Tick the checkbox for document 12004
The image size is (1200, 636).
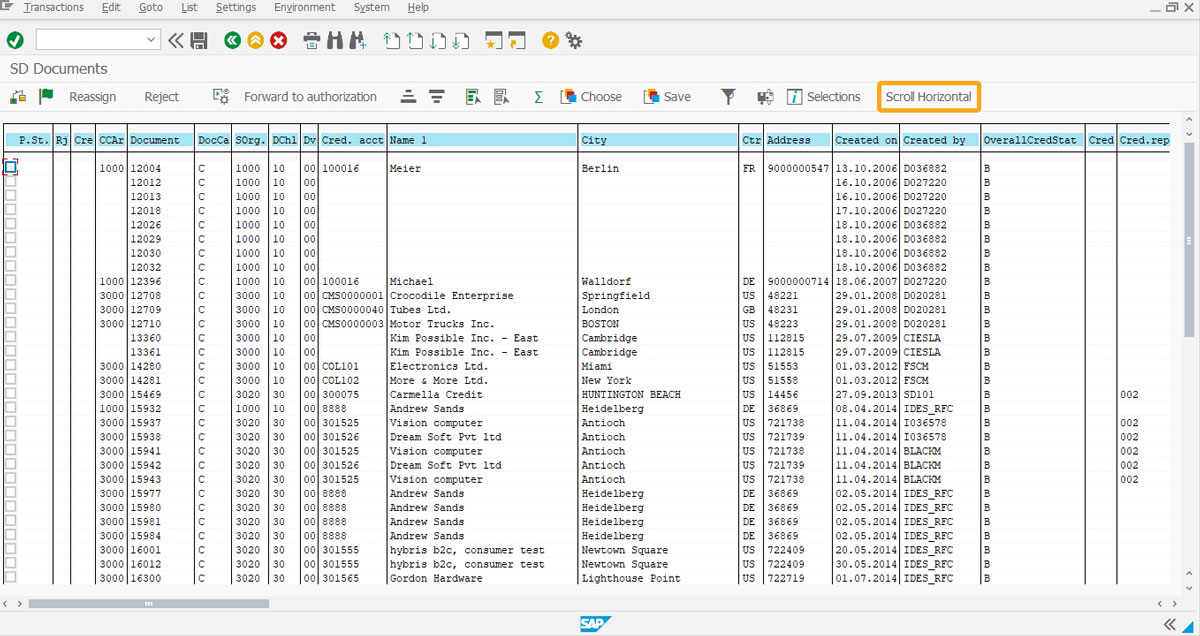[11, 168]
